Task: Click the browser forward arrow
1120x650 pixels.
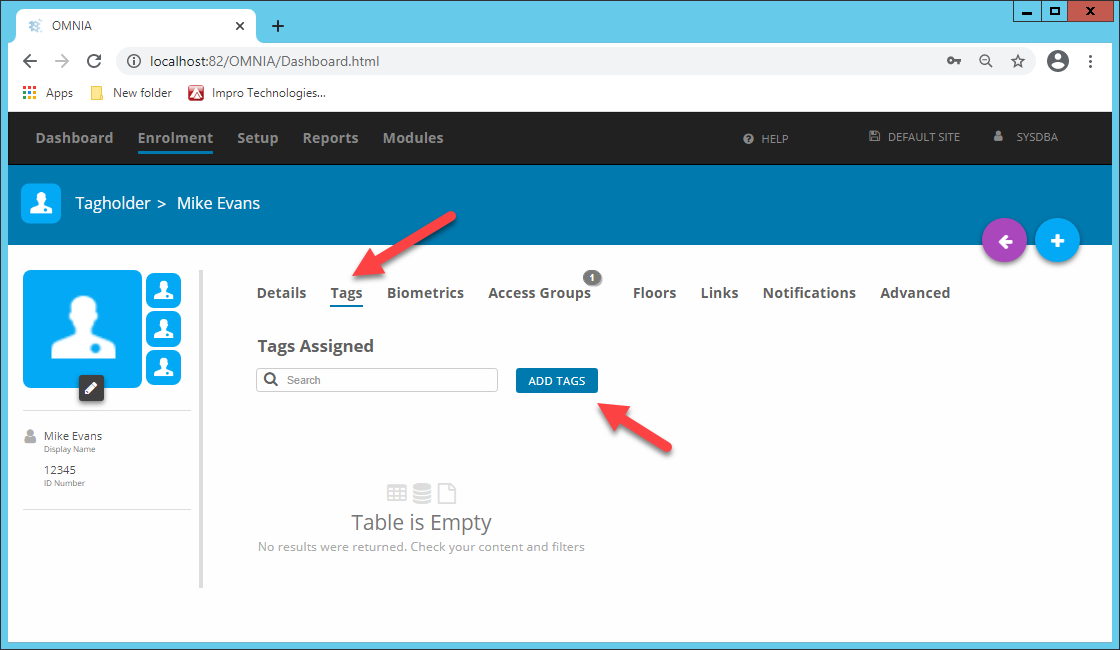Action: point(62,61)
